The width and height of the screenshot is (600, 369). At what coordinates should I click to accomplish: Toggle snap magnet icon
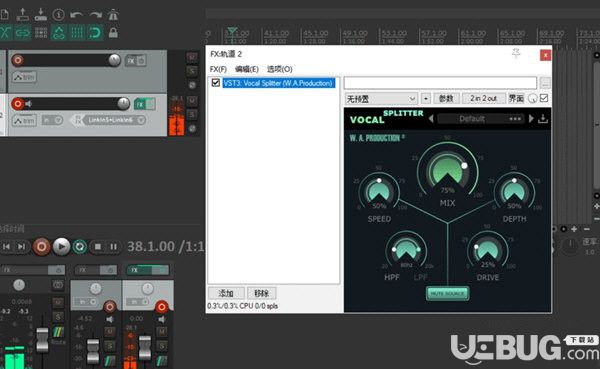[95, 33]
